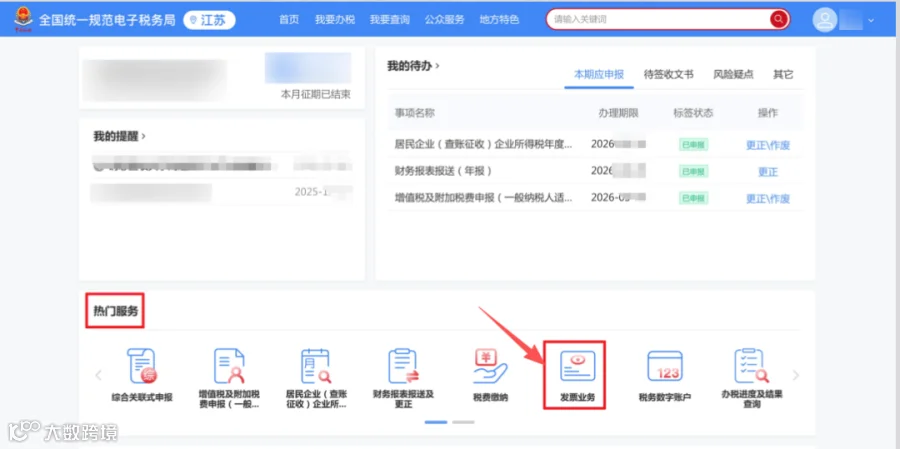This screenshot has width=900, height=449.
Task: Switch to 待签收文书 tab
Action: [x=669, y=75]
